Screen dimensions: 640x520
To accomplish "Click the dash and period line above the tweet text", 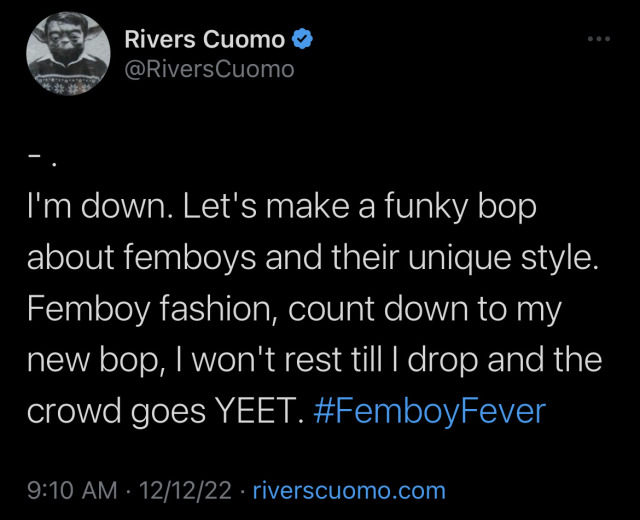I will 38,160.
